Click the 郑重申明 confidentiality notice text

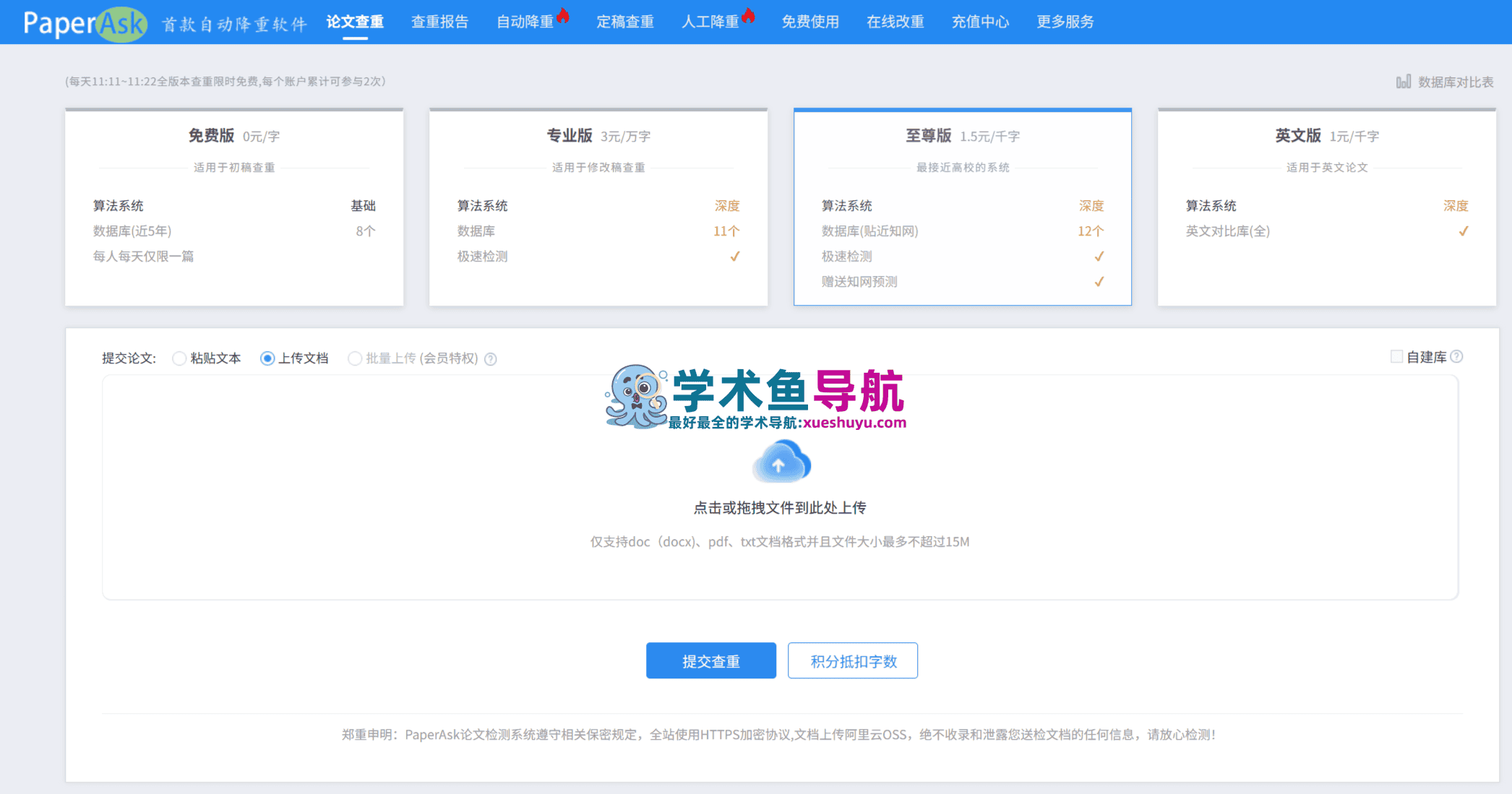pyautogui.click(x=780, y=735)
